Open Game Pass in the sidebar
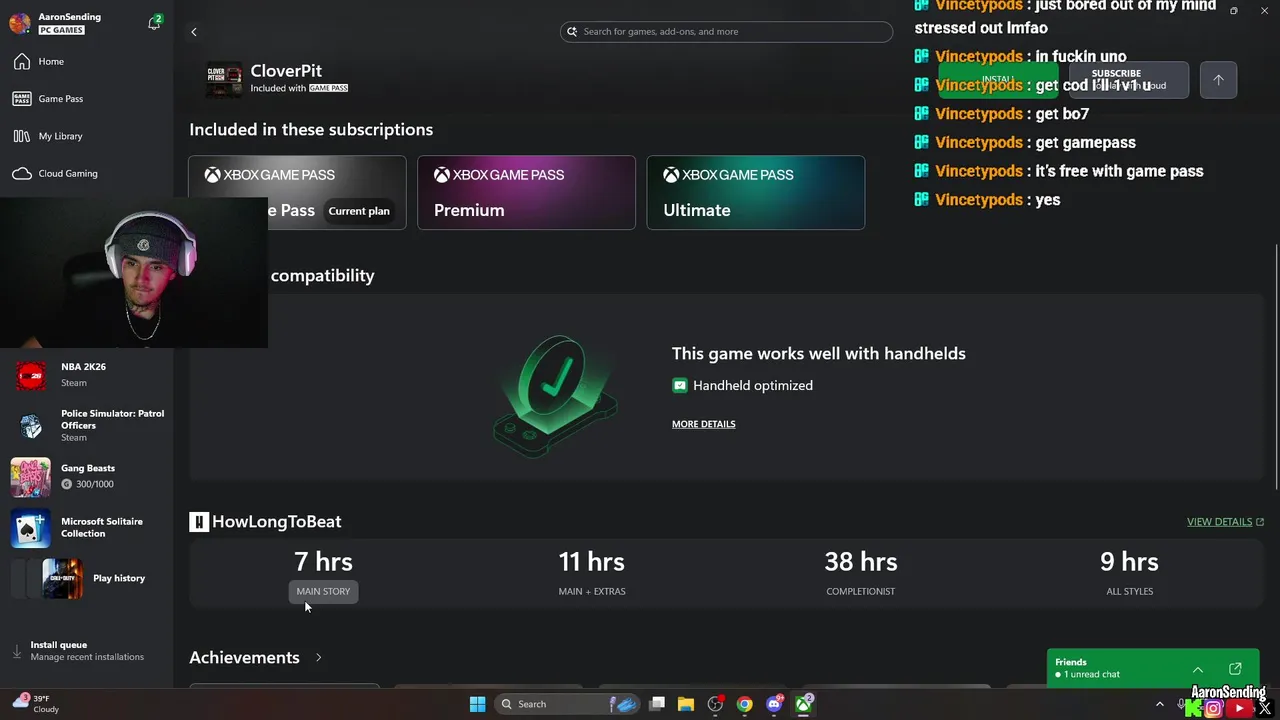Image resolution: width=1280 pixels, height=720 pixels. pos(61,99)
